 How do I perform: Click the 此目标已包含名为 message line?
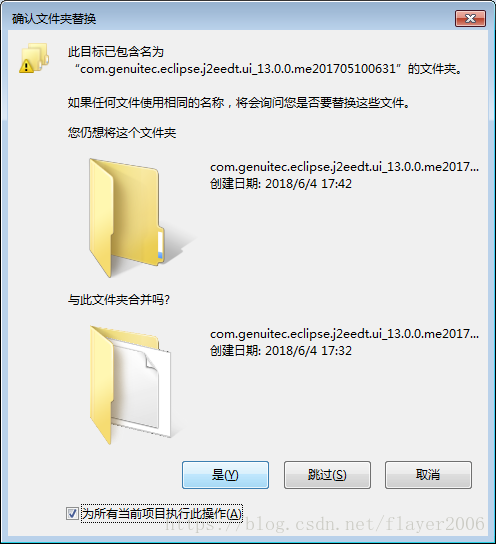click(116, 52)
